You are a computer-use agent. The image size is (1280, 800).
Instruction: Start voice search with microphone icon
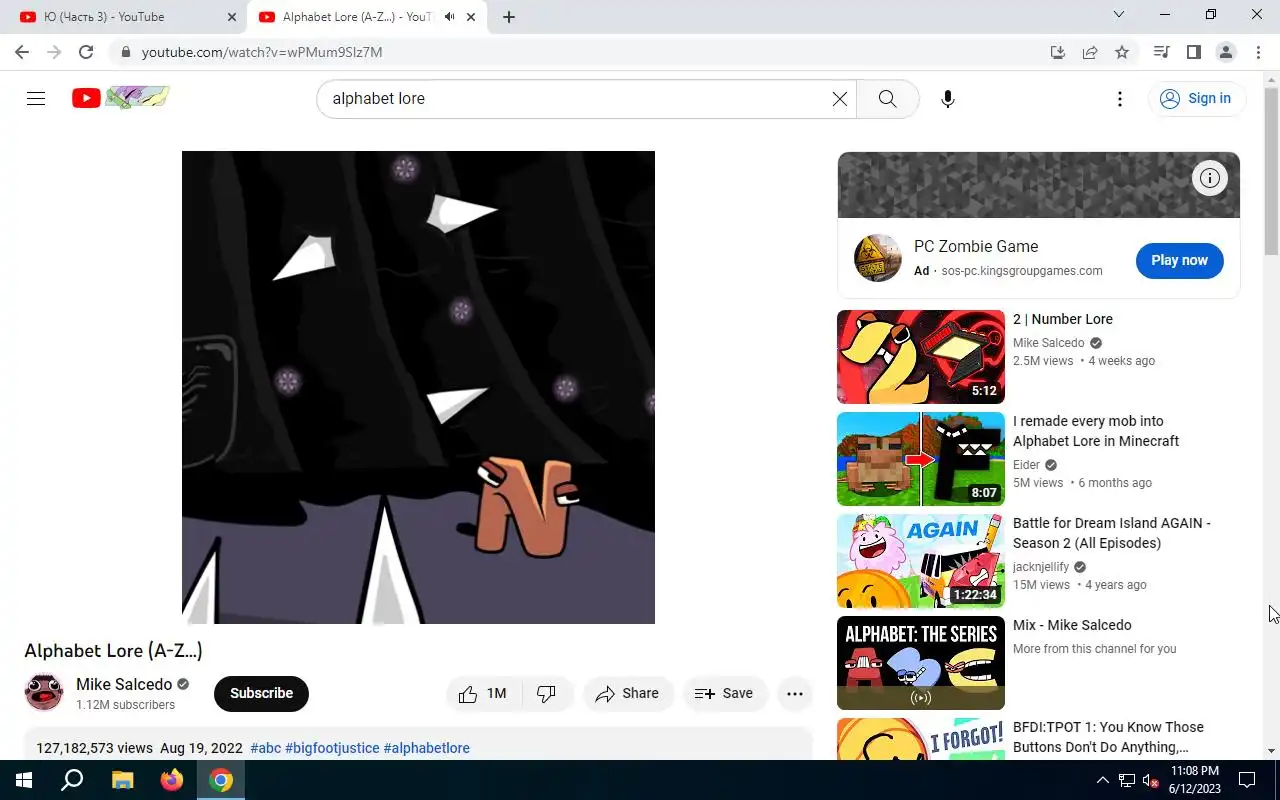[x=948, y=98]
